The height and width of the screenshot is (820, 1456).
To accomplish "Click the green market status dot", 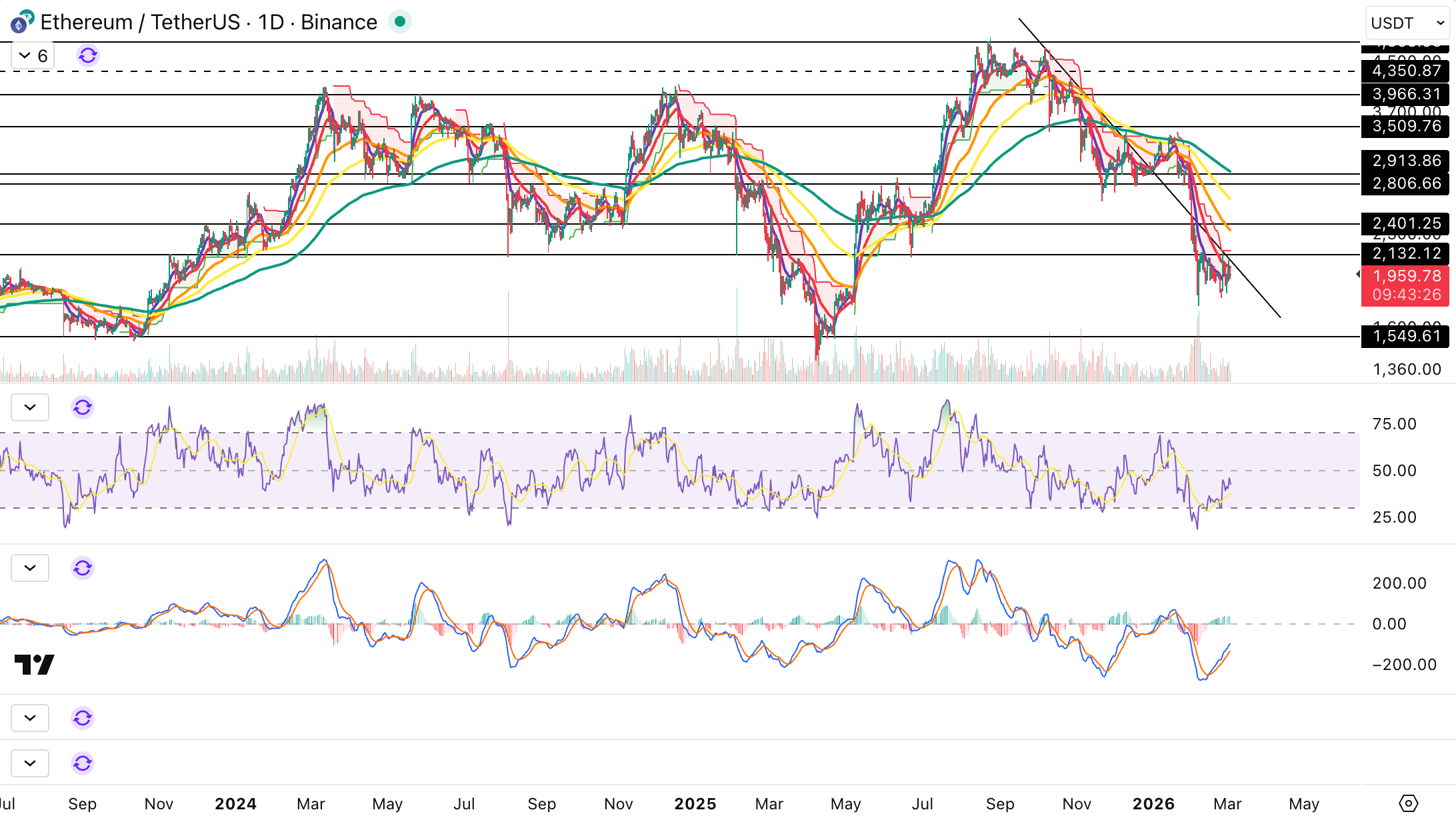I will point(400,22).
